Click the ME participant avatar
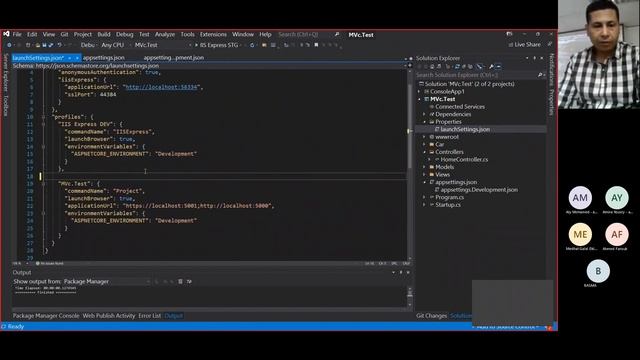The width and height of the screenshot is (640, 360). pos(580,234)
